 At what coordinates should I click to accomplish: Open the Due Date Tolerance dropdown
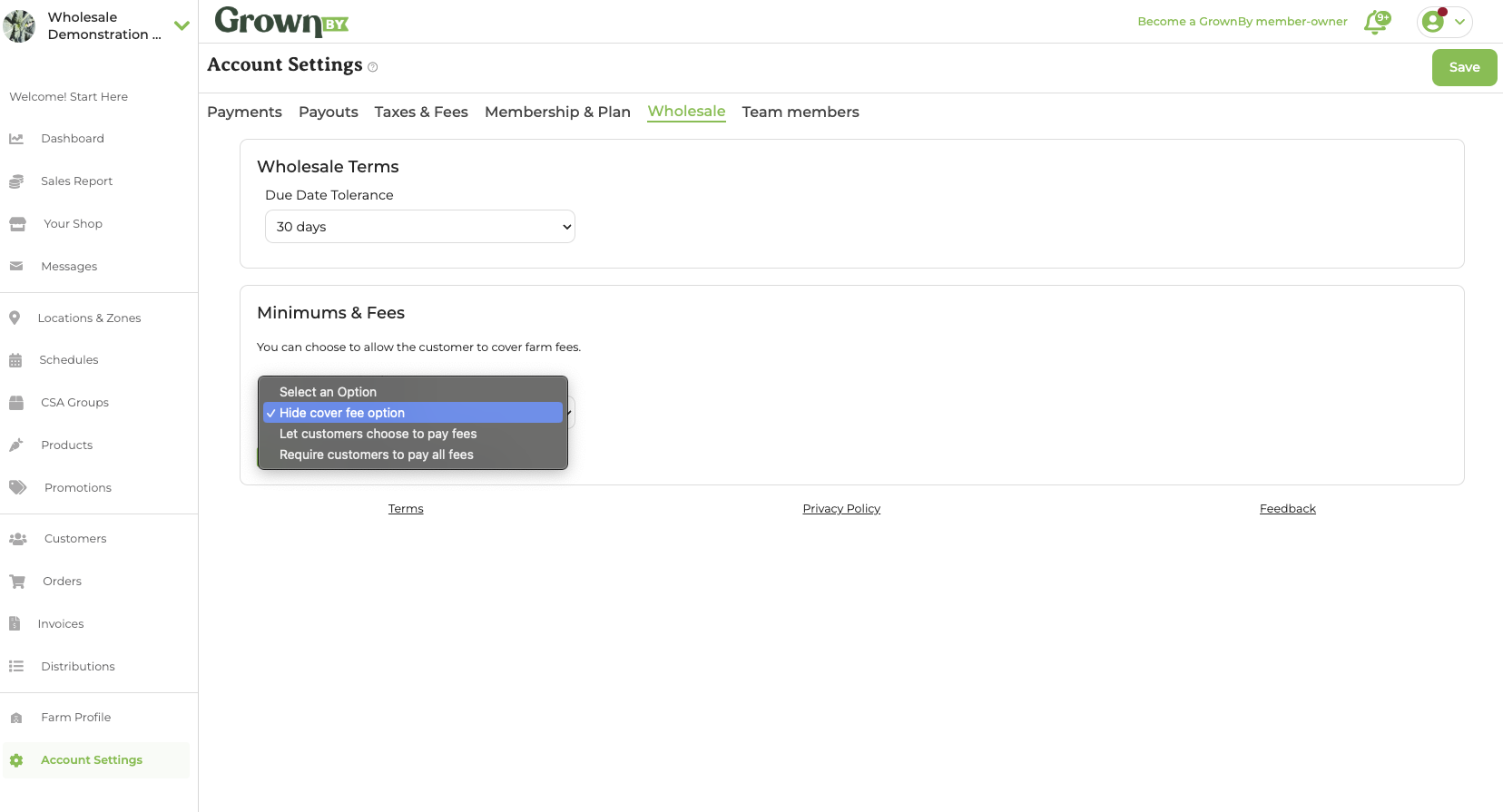tap(420, 227)
